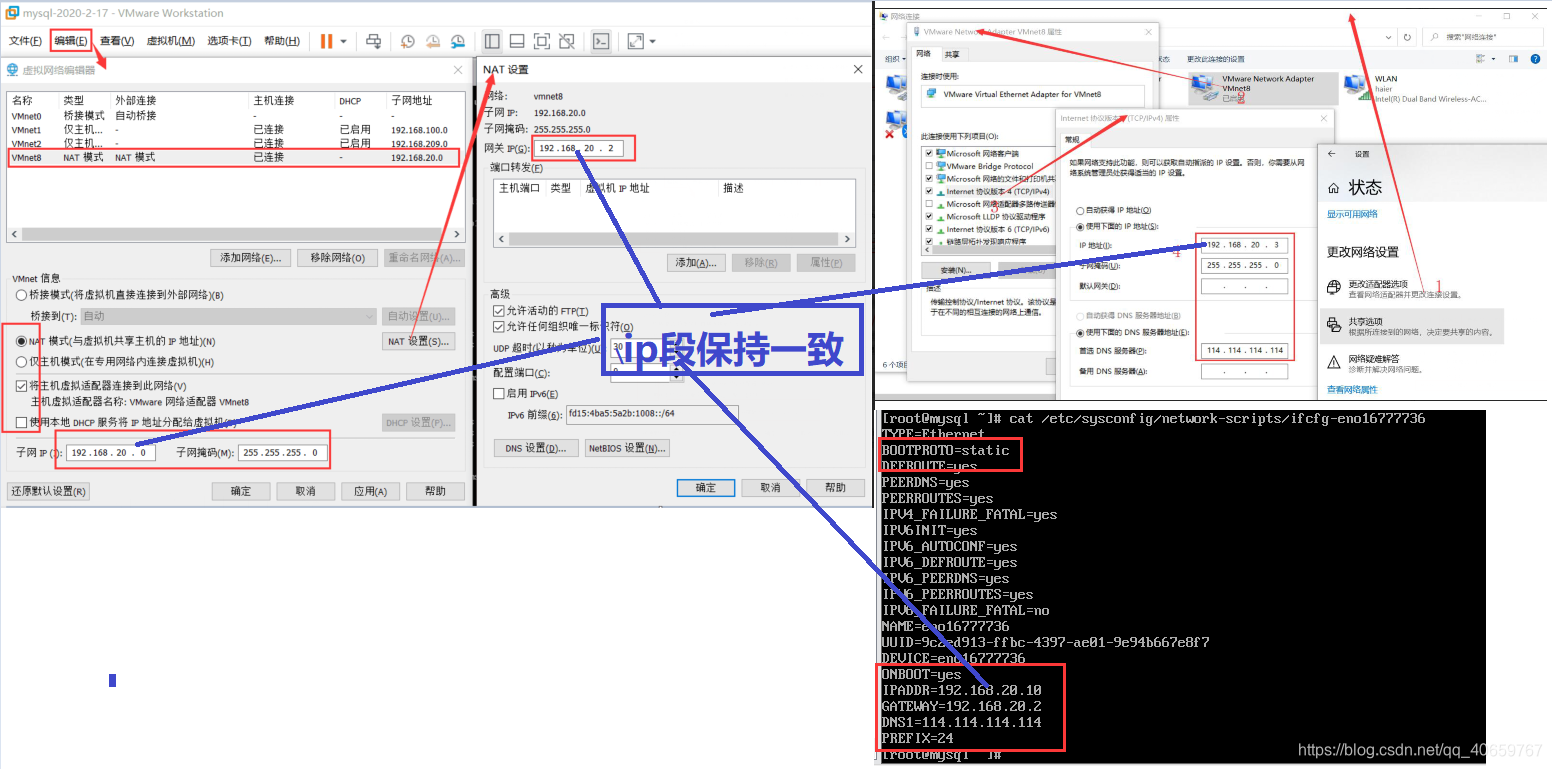Open the snapshot manager icon
1552x769 pixels.
[458, 41]
